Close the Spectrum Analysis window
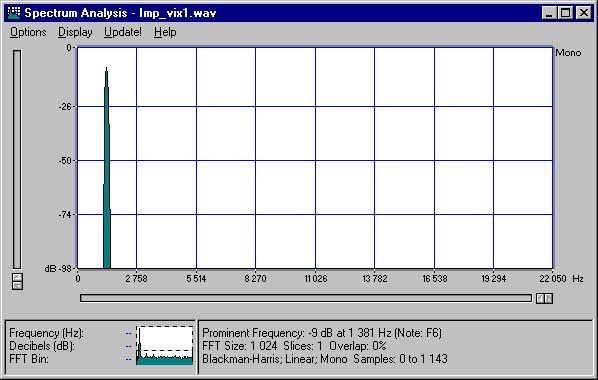The image size is (598, 380). click(x=584, y=13)
